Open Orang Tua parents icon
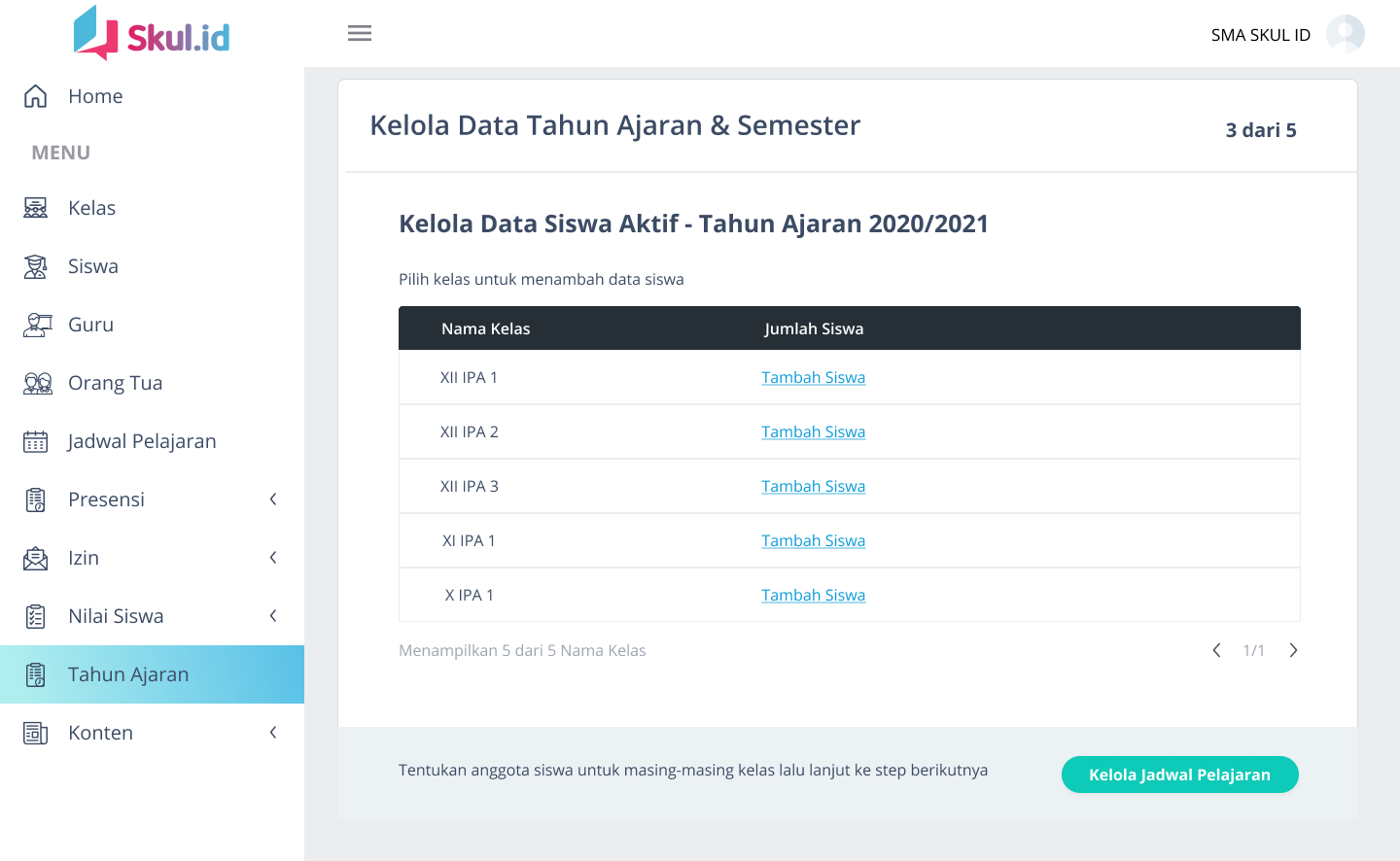This screenshot has height=861, width=1400. coord(37,383)
